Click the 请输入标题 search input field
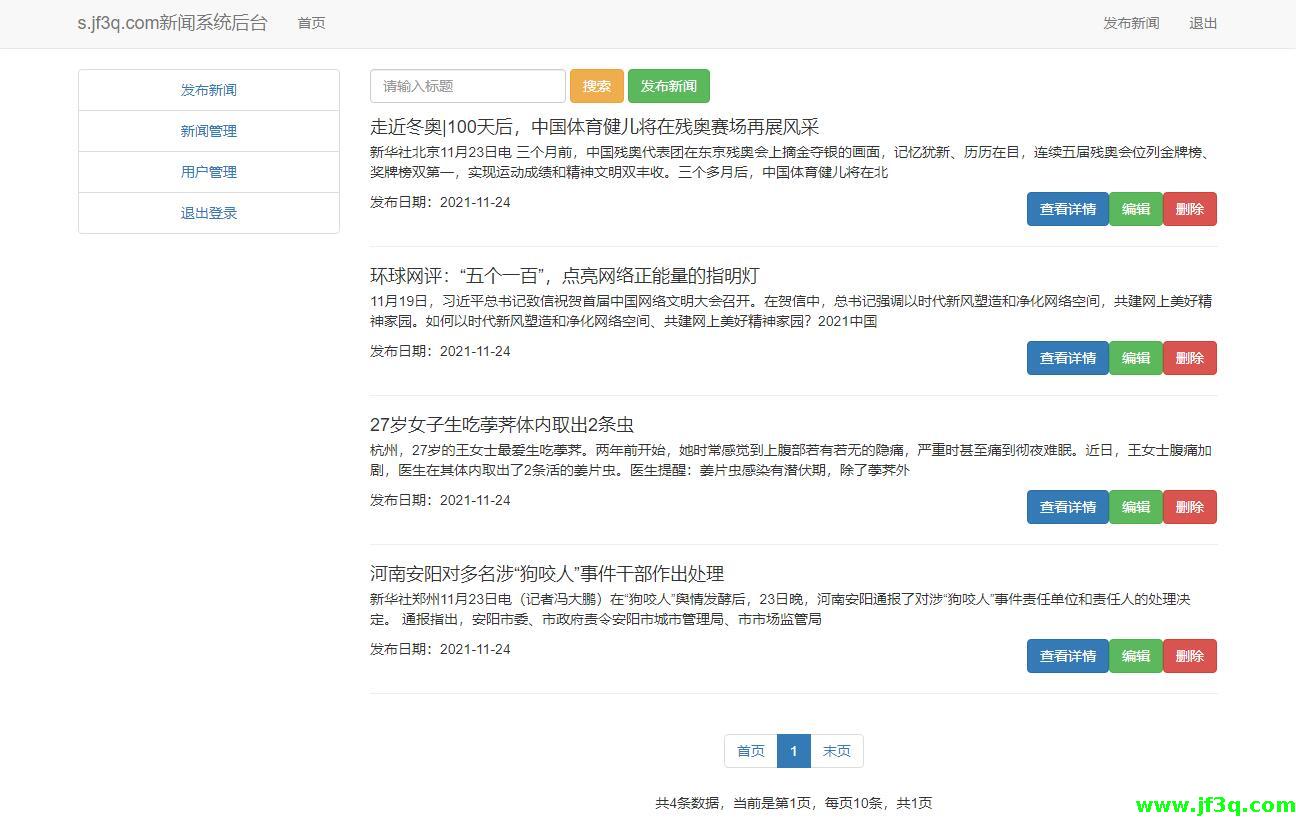 pyautogui.click(x=467, y=86)
